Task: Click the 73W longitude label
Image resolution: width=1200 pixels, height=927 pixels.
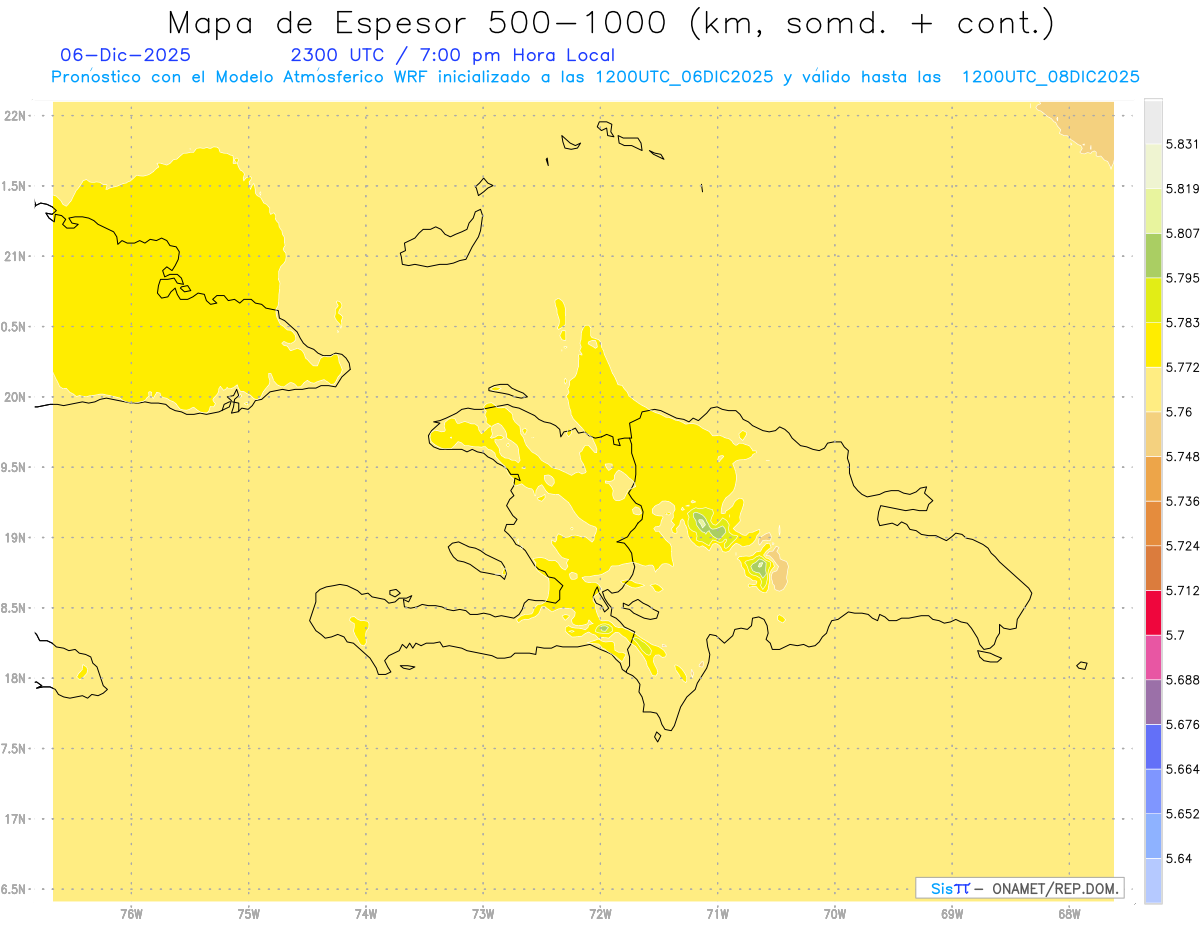Action: [x=483, y=914]
